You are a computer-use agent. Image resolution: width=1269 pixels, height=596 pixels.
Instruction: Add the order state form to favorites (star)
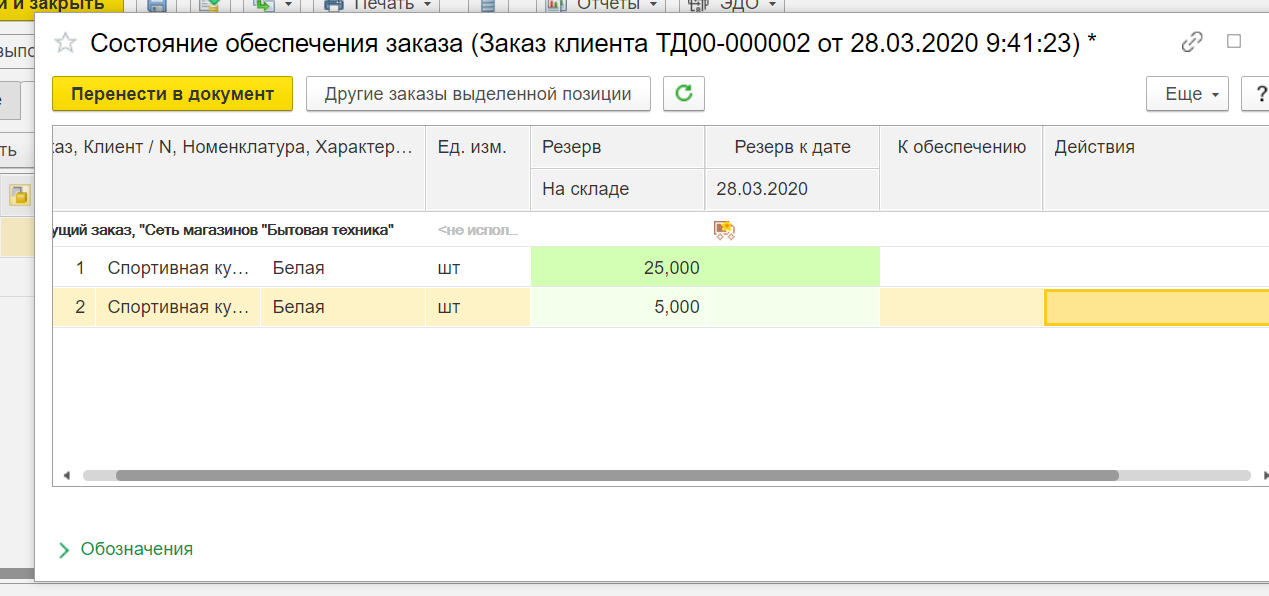pyautogui.click(x=65, y=43)
